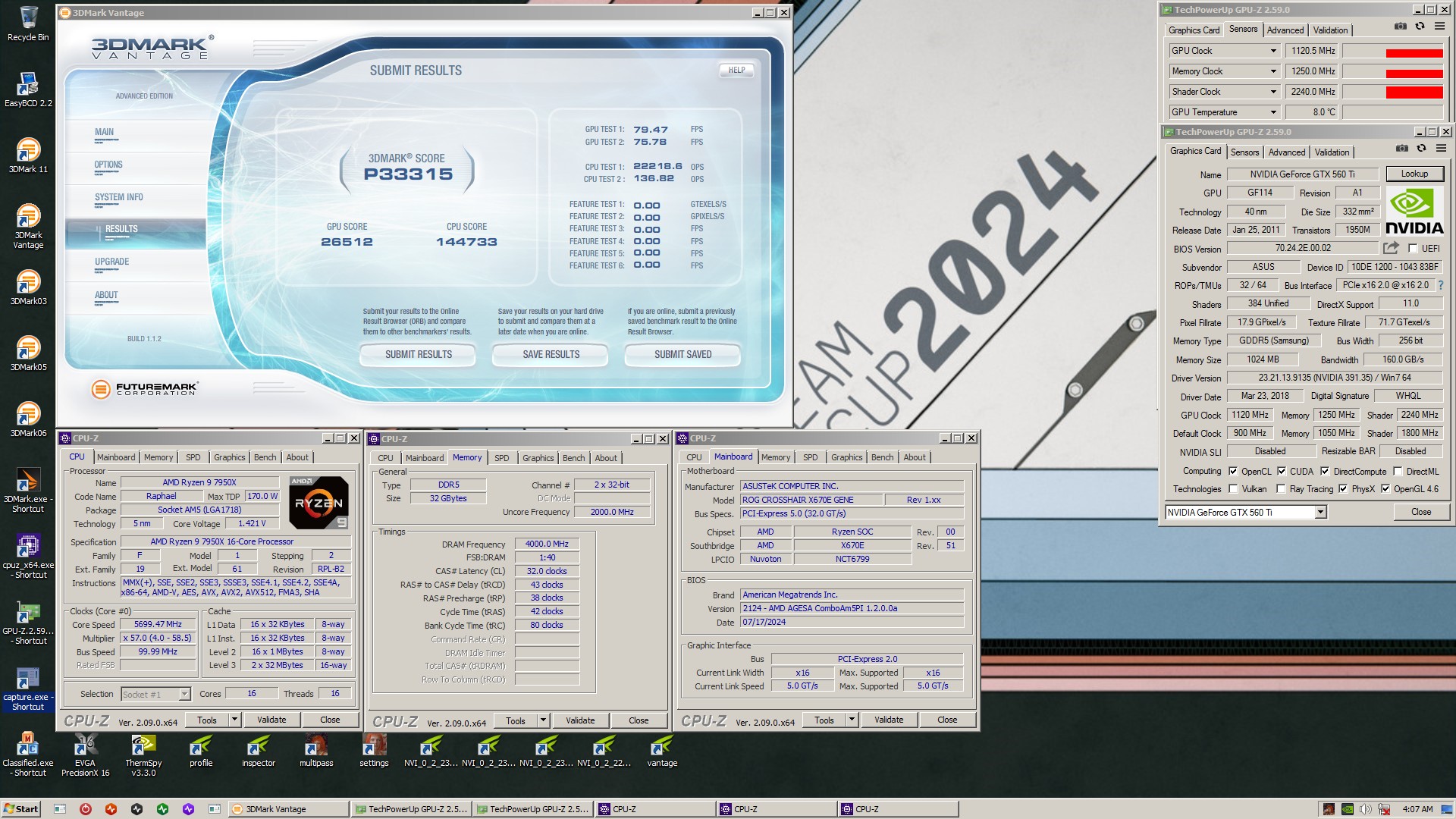Image resolution: width=1456 pixels, height=819 pixels.
Task: Click Shader Clock sensor graph bar
Action: [x=1392, y=93]
